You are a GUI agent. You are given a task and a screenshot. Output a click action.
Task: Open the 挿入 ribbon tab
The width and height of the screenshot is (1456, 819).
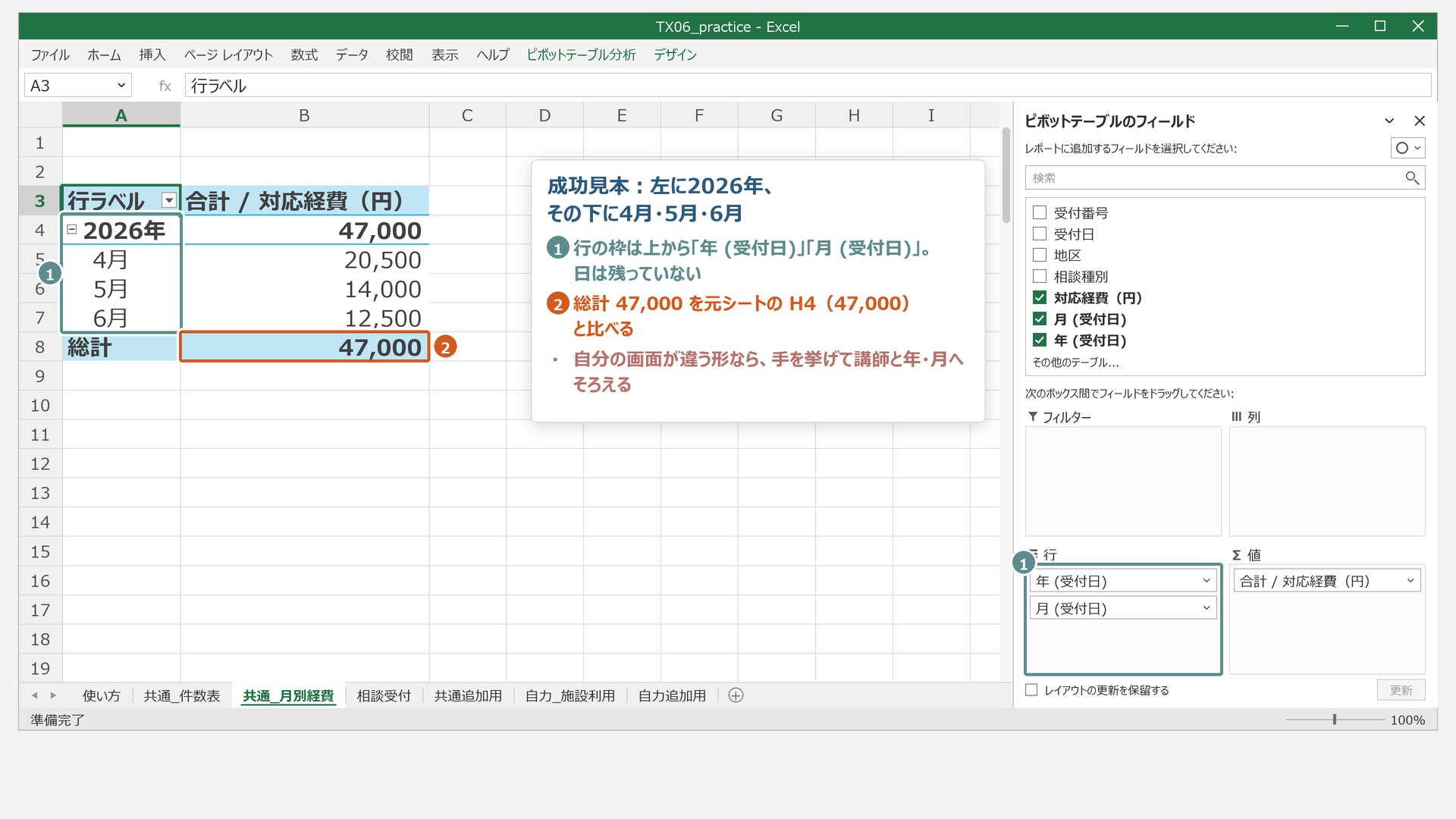click(x=152, y=55)
